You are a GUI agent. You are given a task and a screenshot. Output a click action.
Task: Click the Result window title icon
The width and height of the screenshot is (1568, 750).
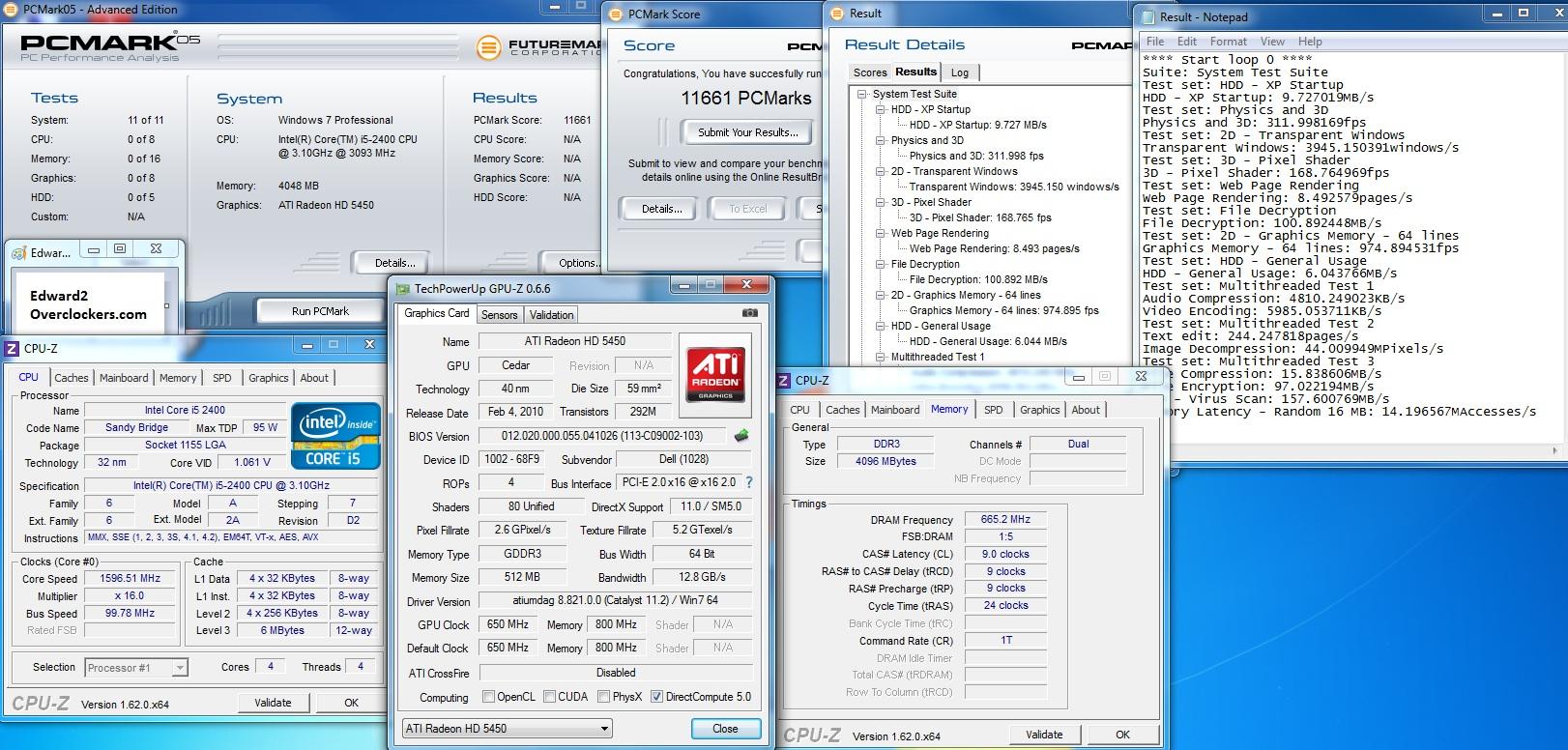[836, 14]
